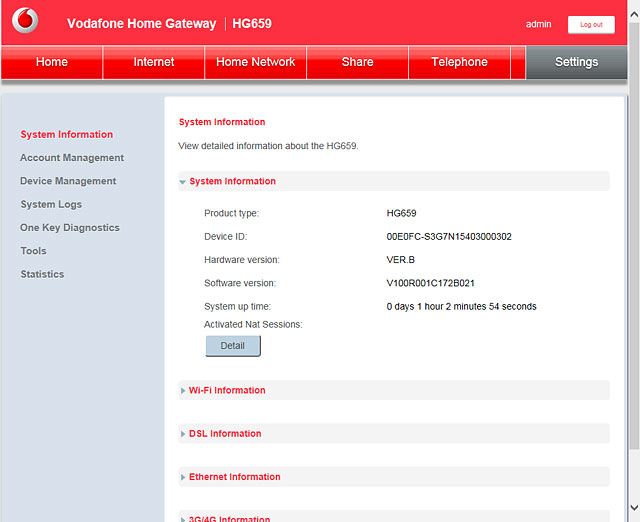Click the vertical scrollbar thumb
The image size is (640, 522).
pos(634,236)
